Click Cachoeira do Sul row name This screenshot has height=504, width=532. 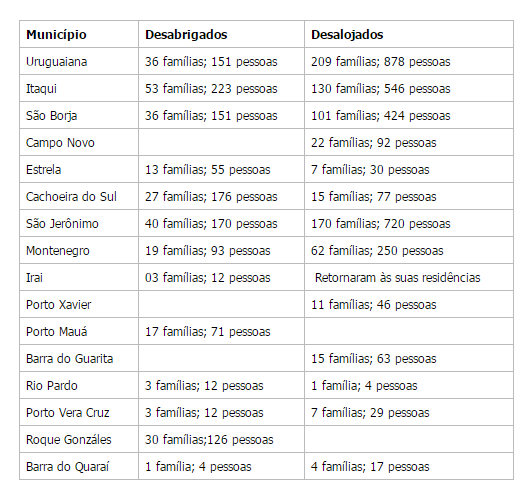click(71, 197)
